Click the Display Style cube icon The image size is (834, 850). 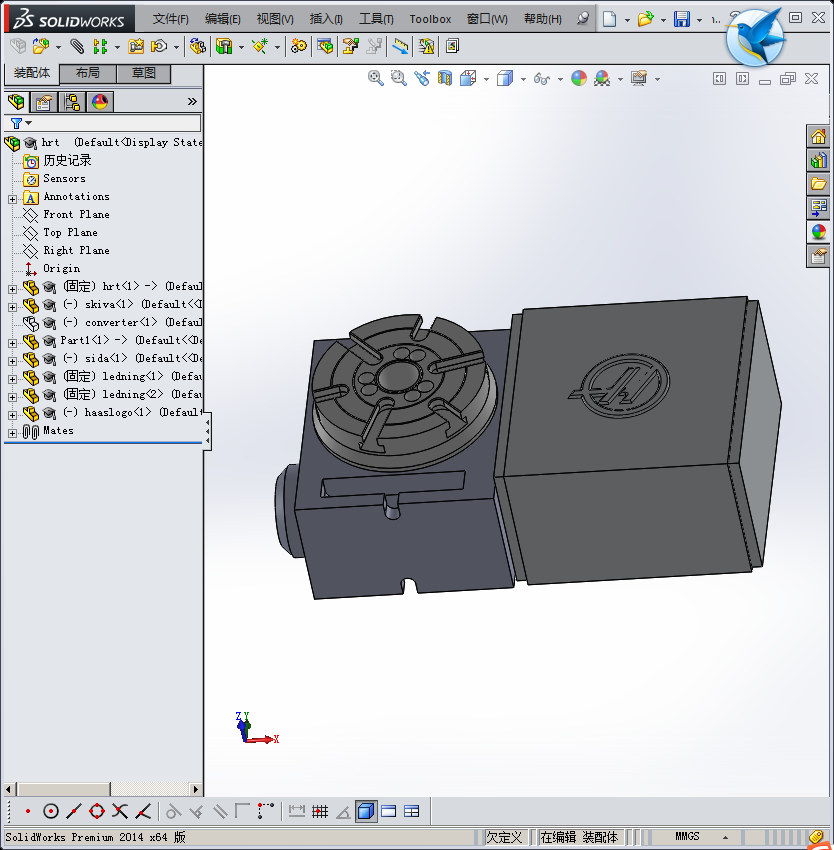505,79
